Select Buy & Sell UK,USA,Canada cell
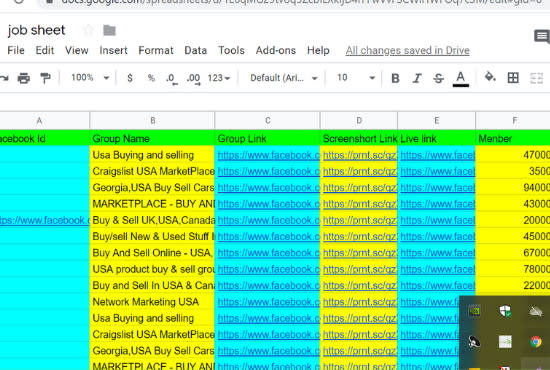This screenshot has width=550, height=370. click(x=152, y=220)
